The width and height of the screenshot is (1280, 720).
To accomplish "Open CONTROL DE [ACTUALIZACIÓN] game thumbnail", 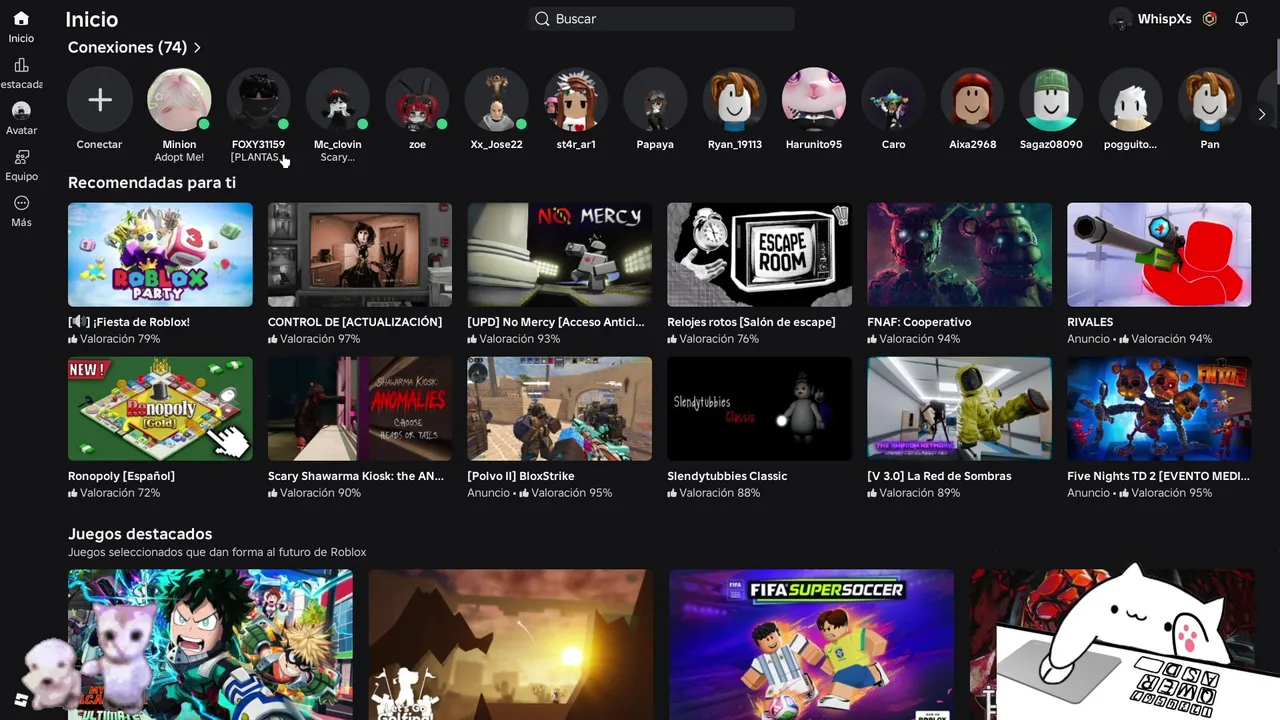I will (x=360, y=255).
